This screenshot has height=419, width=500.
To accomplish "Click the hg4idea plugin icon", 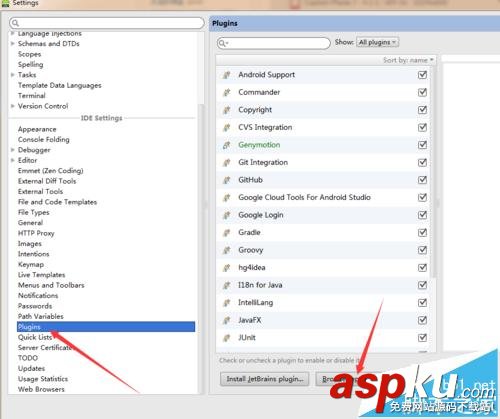I will click(227, 268).
